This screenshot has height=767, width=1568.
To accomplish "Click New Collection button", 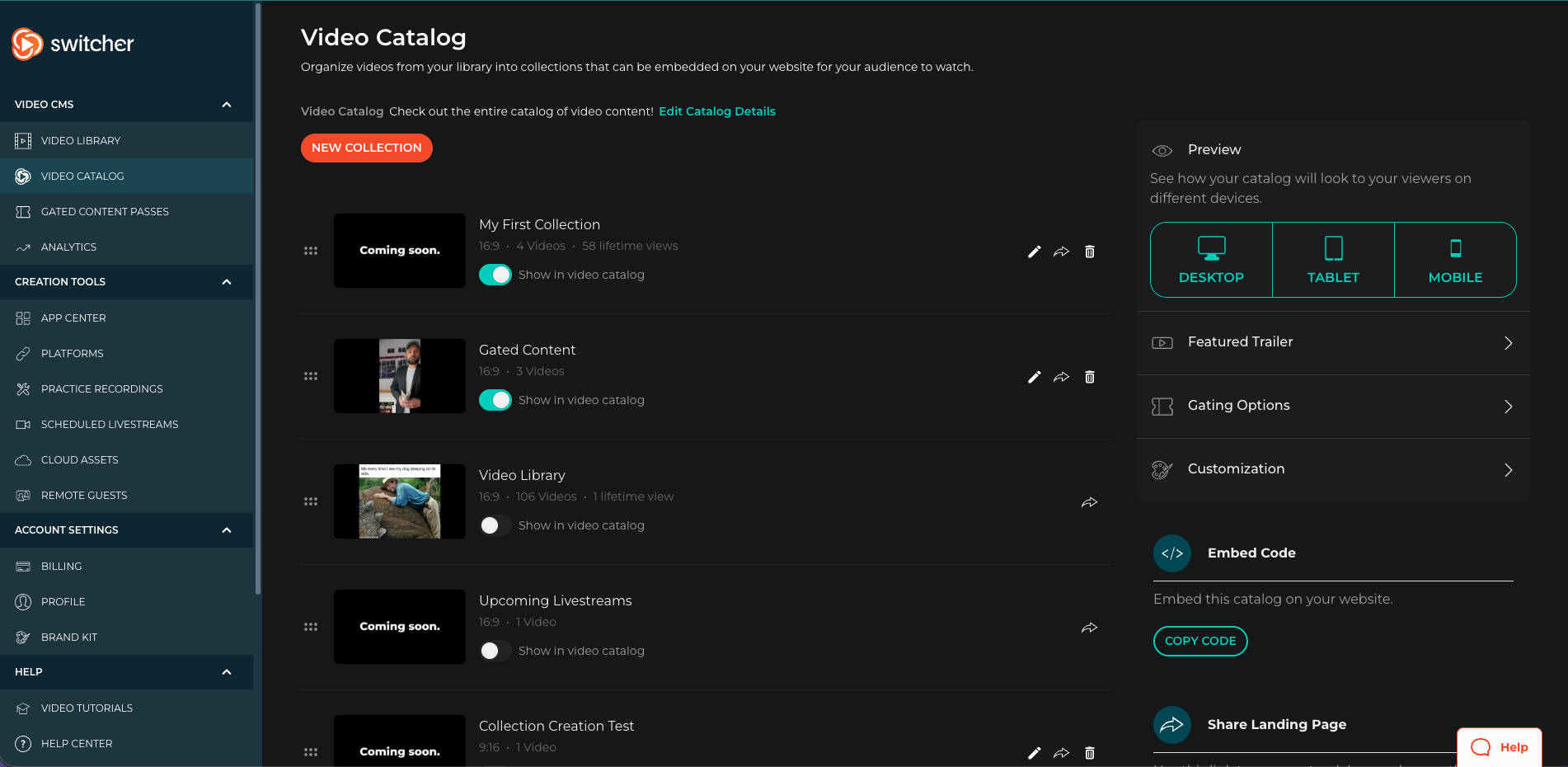I will point(367,148).
